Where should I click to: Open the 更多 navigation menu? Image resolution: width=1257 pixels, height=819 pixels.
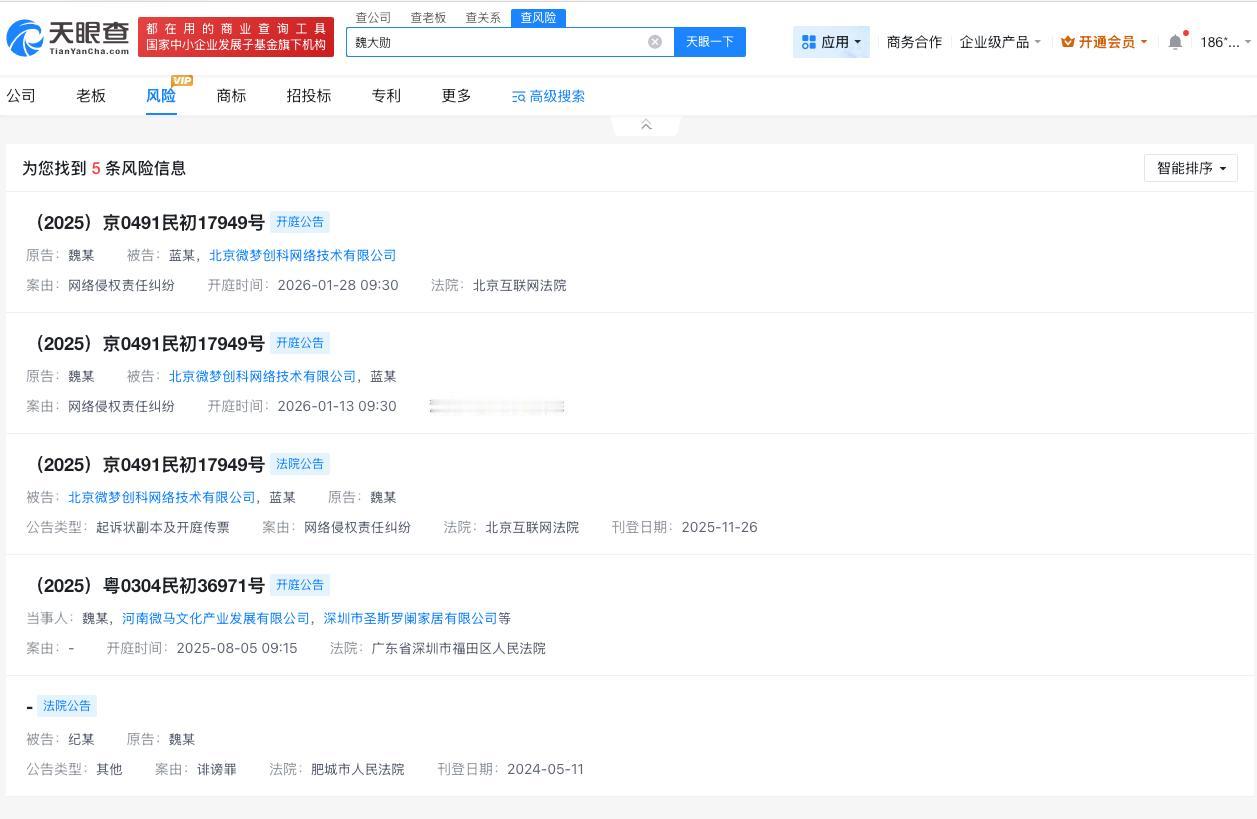point(456,96)
